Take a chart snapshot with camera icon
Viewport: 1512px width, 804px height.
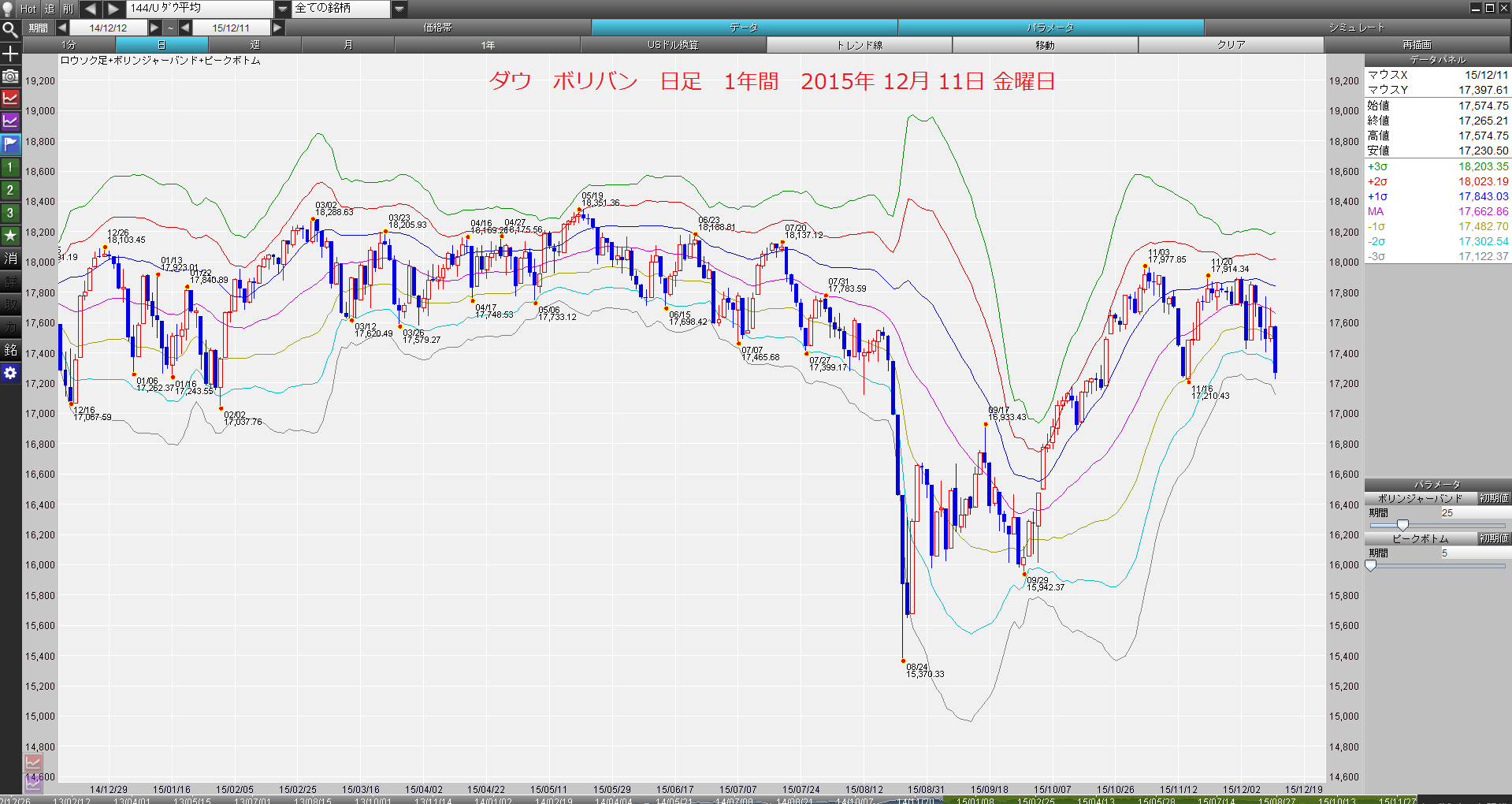point(10,76)
